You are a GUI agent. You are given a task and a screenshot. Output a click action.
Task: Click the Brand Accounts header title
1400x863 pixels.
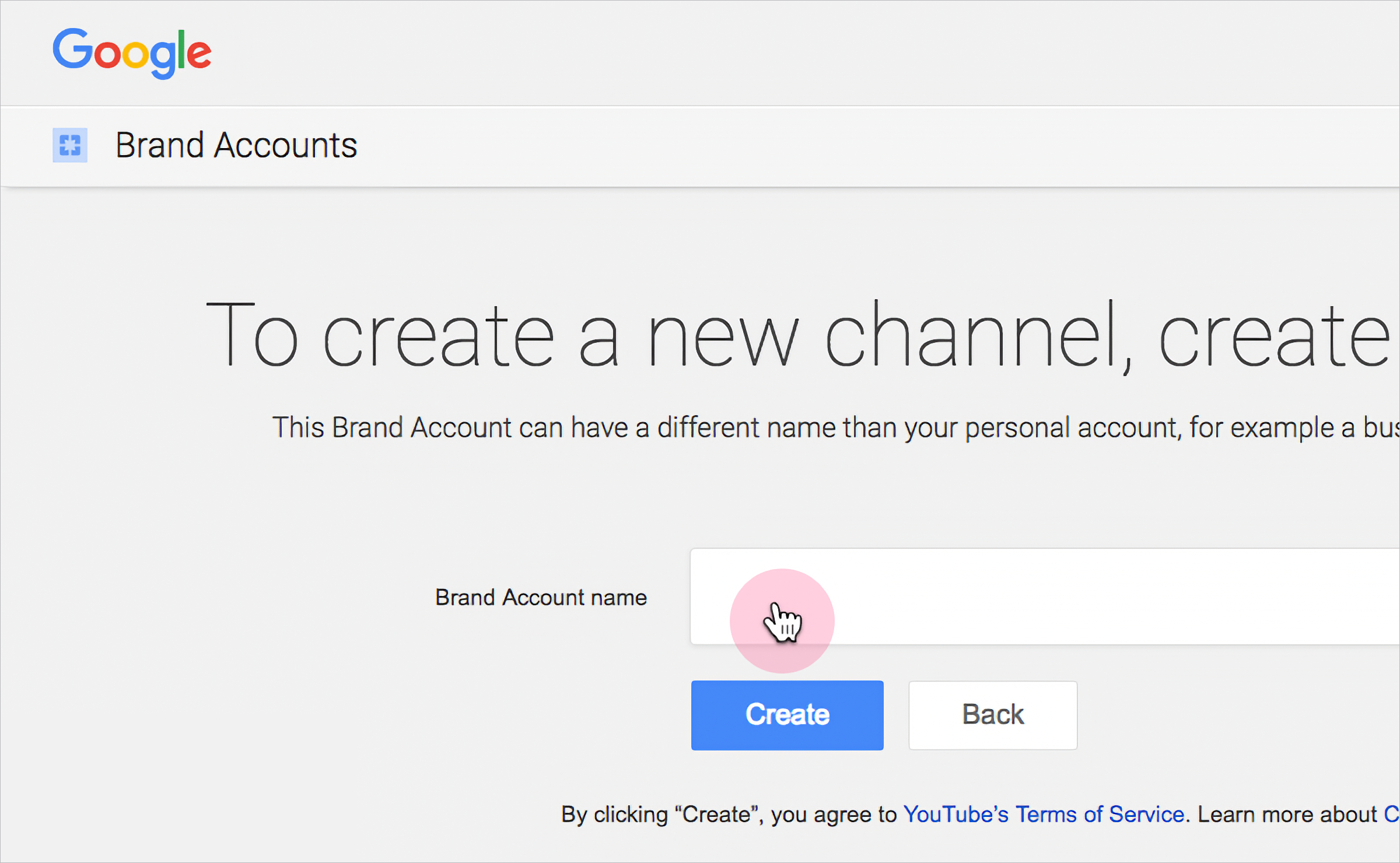coord(236,145)
